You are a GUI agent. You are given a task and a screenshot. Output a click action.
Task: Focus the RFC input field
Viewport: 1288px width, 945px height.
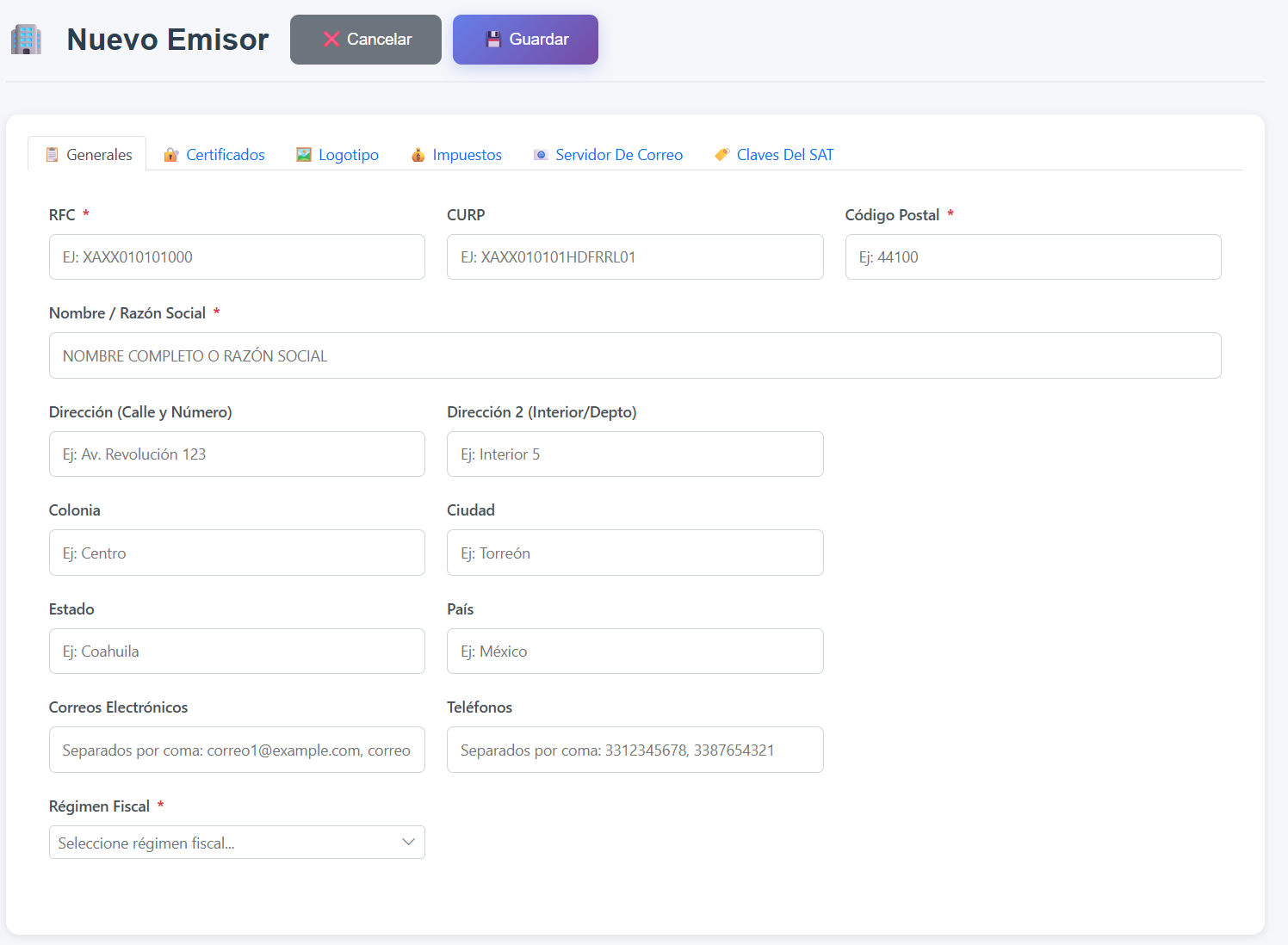pyautogui.click(x=237, y=256)
